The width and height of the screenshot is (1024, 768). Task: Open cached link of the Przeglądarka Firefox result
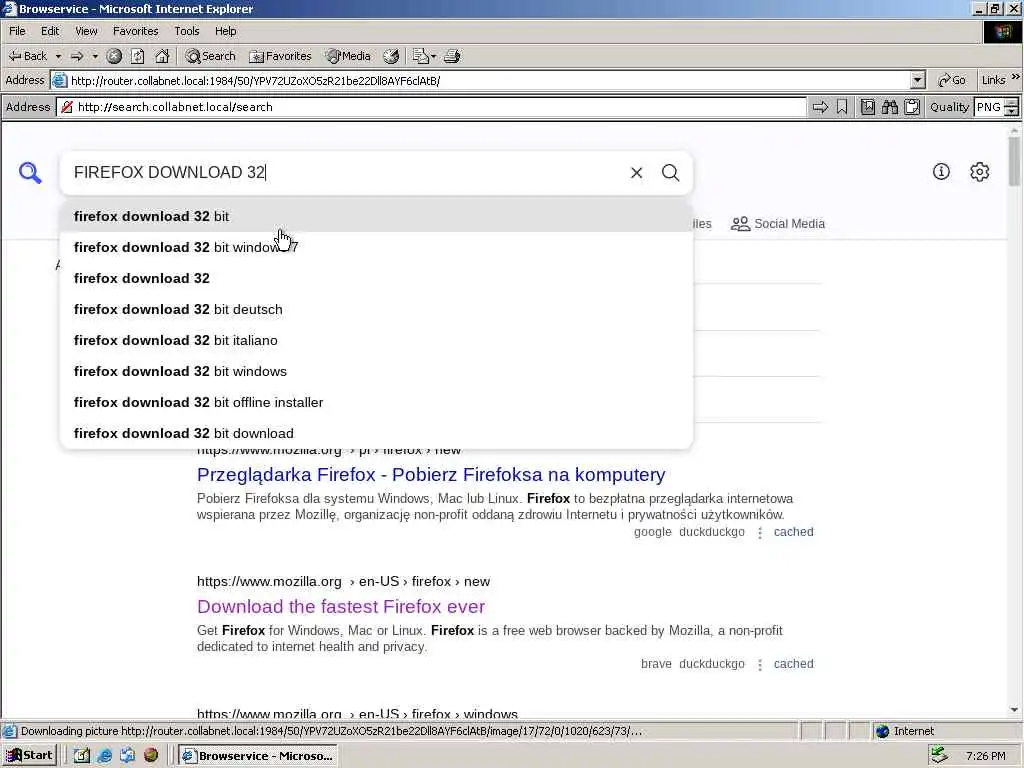pos(793,532)
